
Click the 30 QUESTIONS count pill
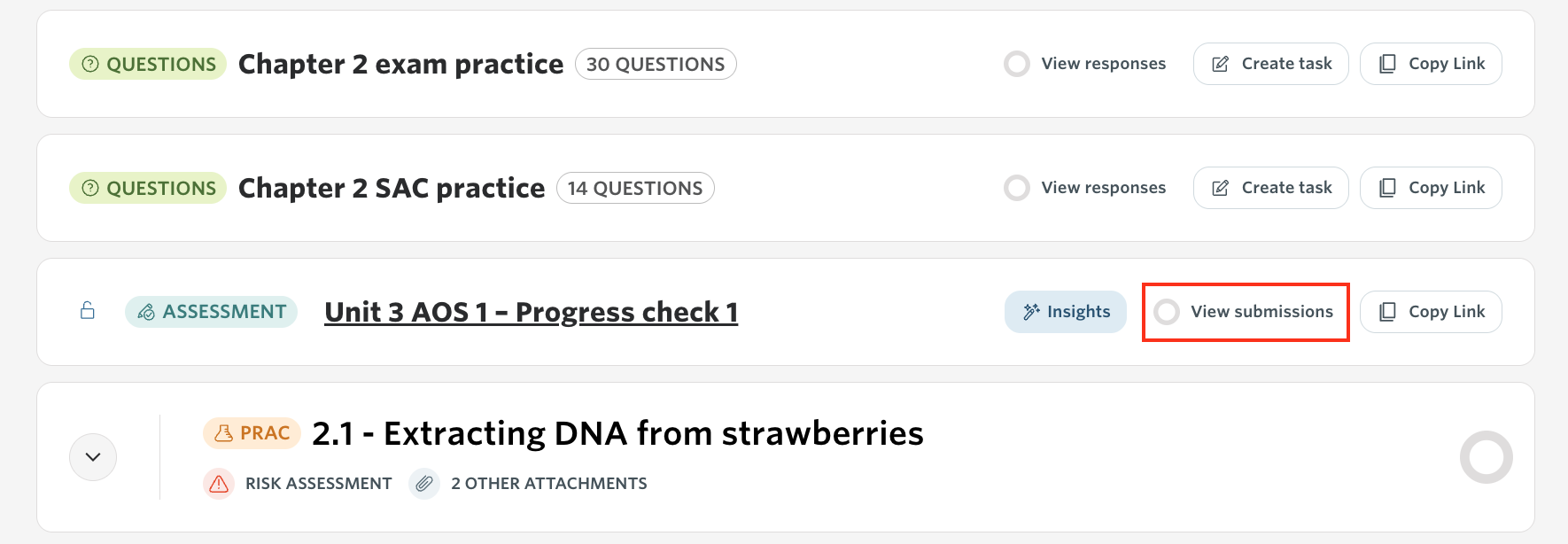point(656,64)
